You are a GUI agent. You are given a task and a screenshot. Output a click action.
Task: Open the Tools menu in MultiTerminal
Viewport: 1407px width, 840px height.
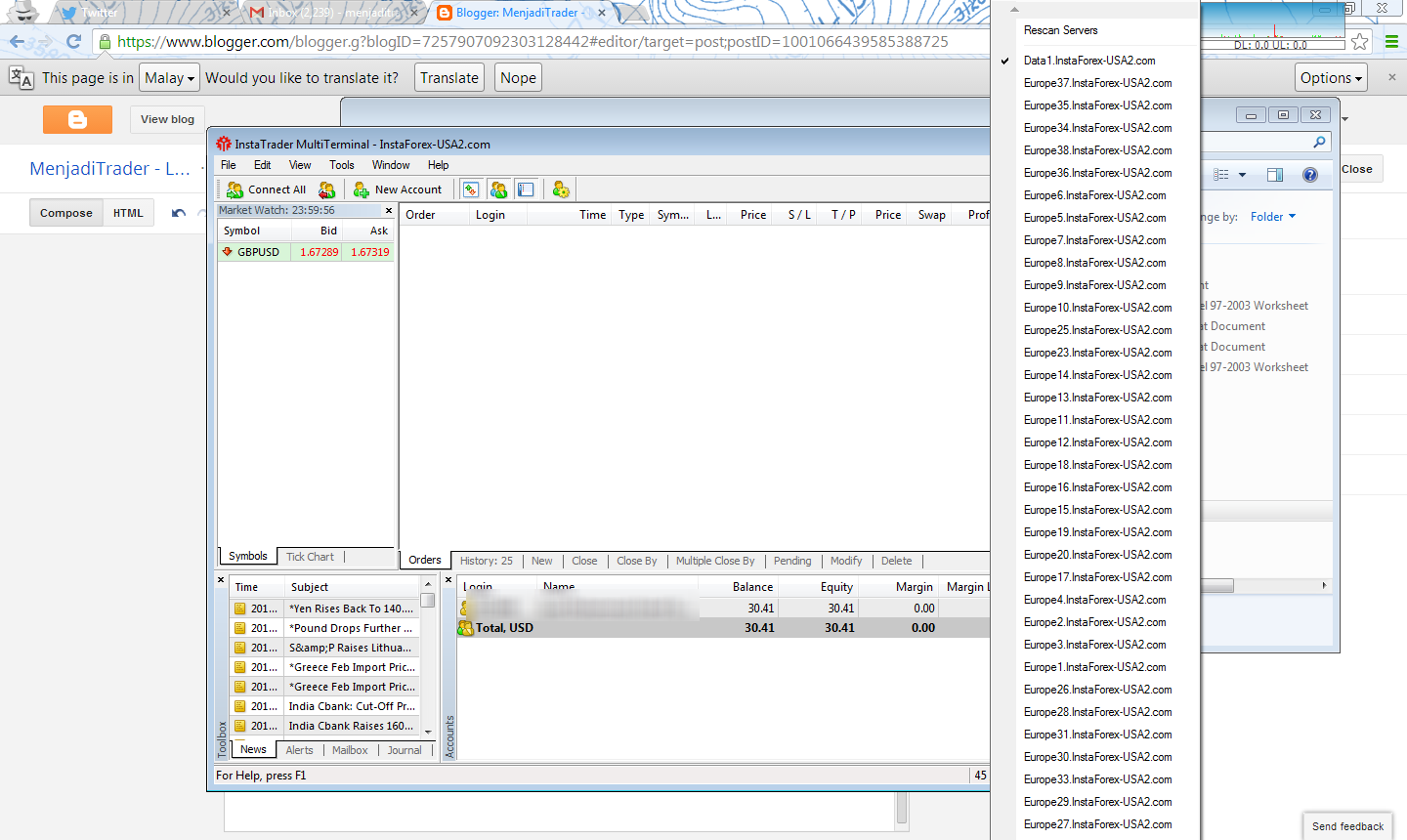(342, 165)
